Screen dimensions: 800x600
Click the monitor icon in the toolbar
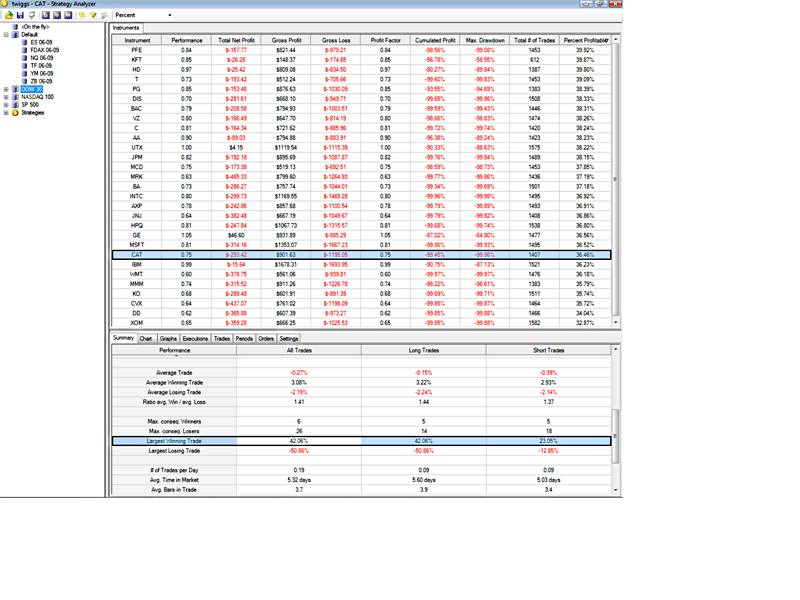click(32, 15)
